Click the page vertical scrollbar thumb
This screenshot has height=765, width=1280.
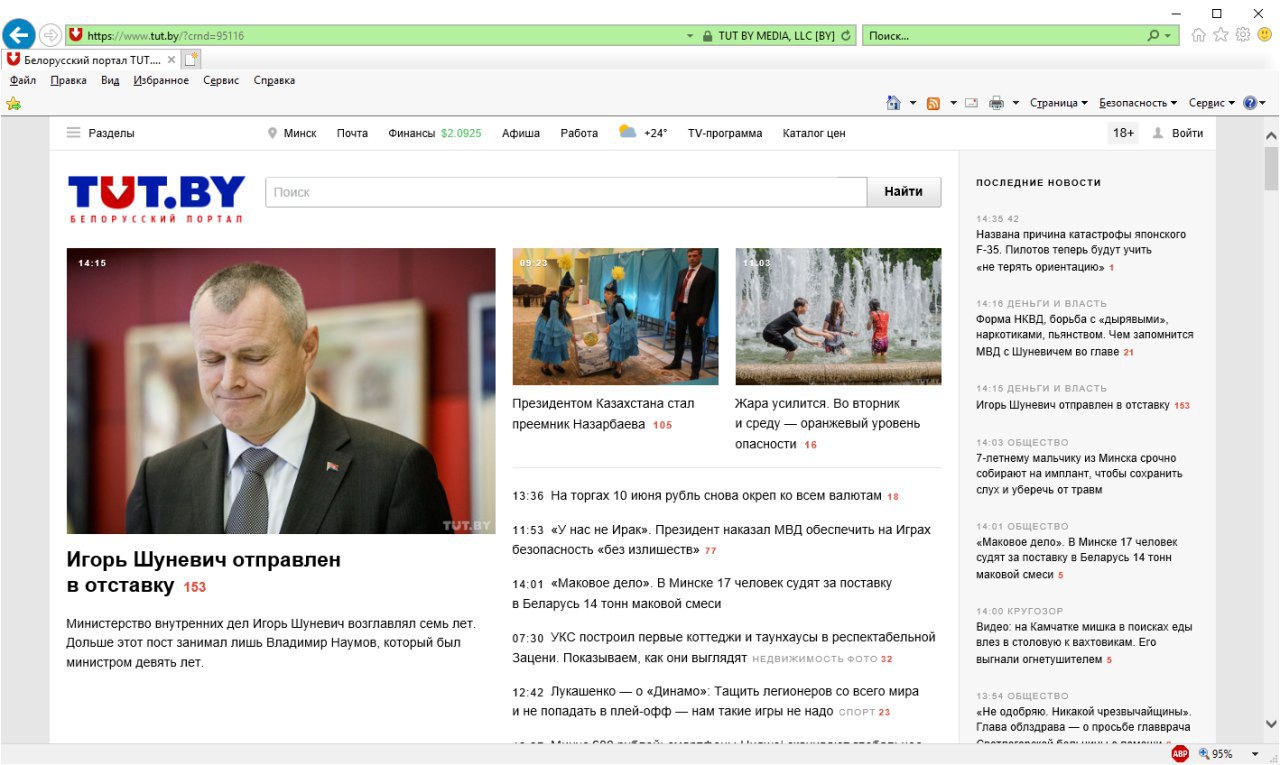pyautogui.click(x=1271, y=168)
